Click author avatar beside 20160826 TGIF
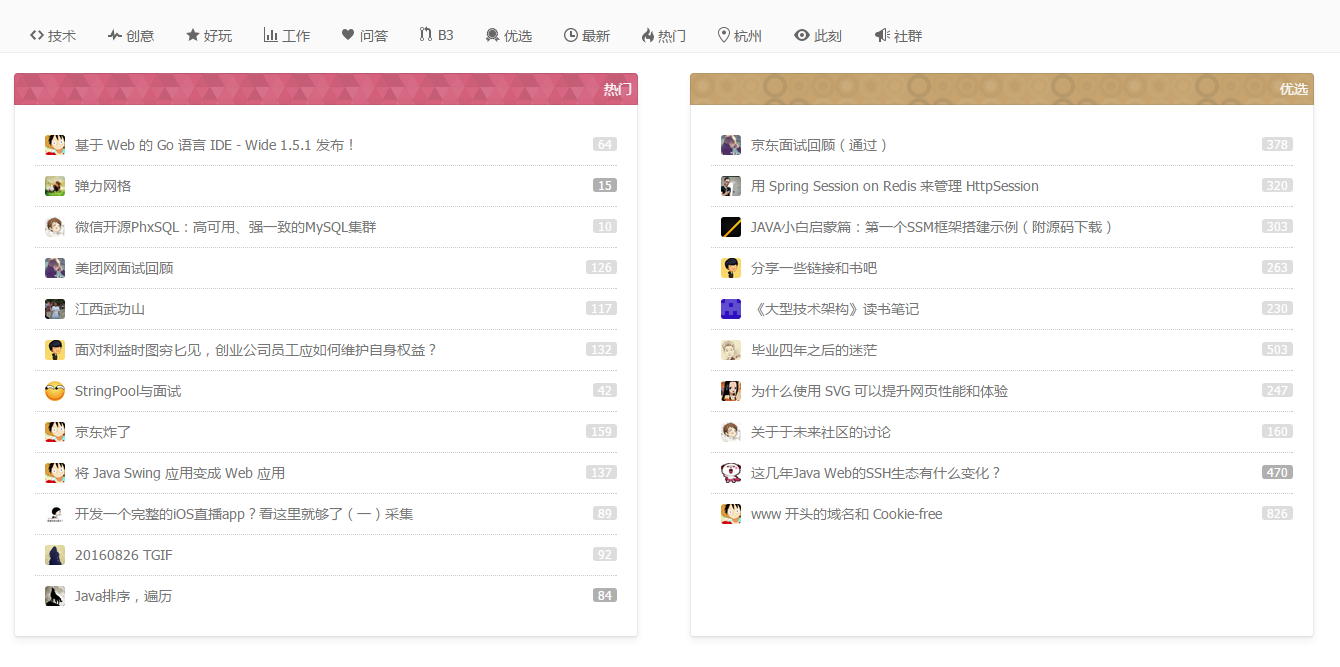 coord(55,555)
